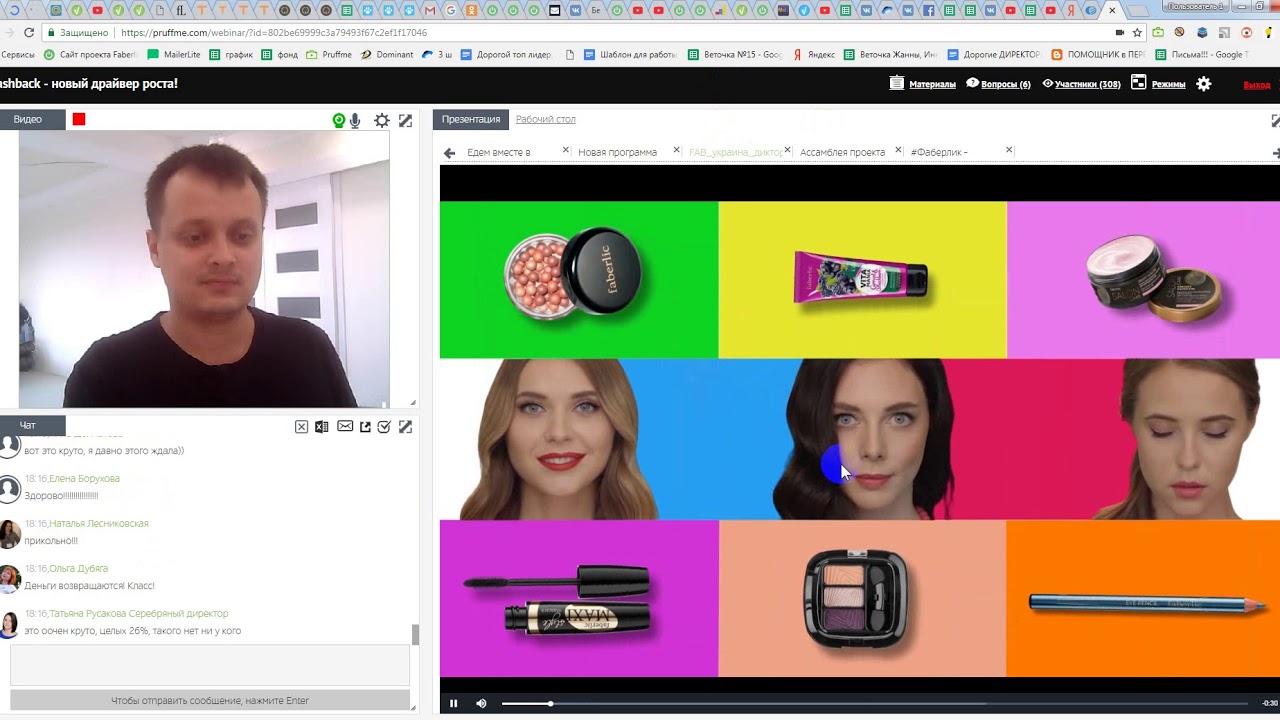The image size is (1280, 720).
Task: Open the Шаблон для работы bookmark
Action: [x=630, y=55]
